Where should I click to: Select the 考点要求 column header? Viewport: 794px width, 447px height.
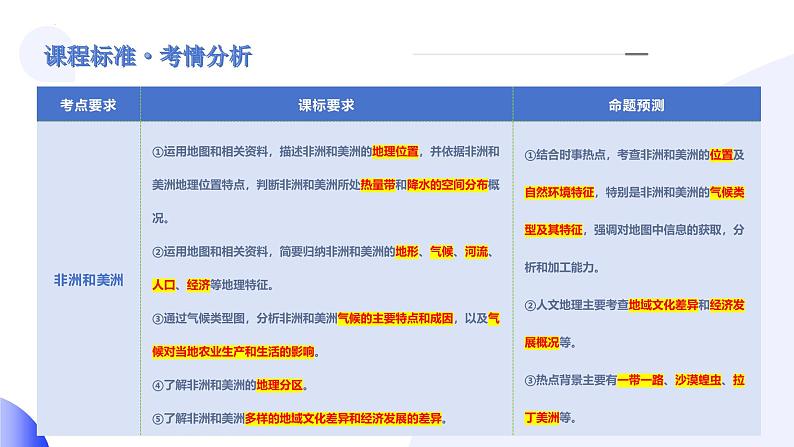coord(88,105)
